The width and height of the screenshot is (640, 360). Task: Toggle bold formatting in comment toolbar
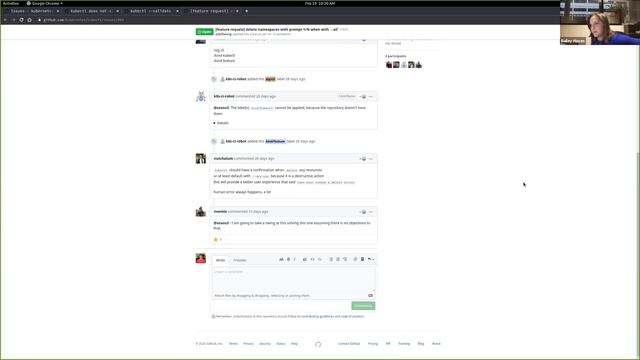click(288, 260)
